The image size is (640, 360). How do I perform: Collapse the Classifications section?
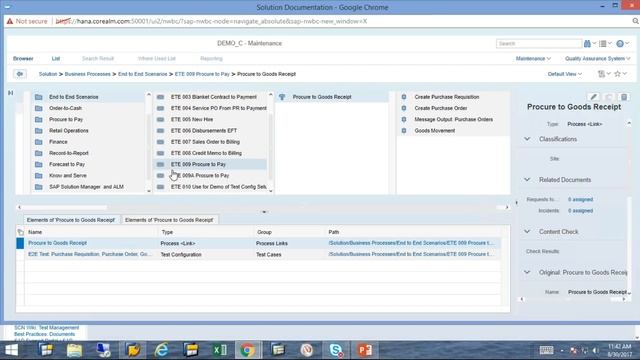527,139
